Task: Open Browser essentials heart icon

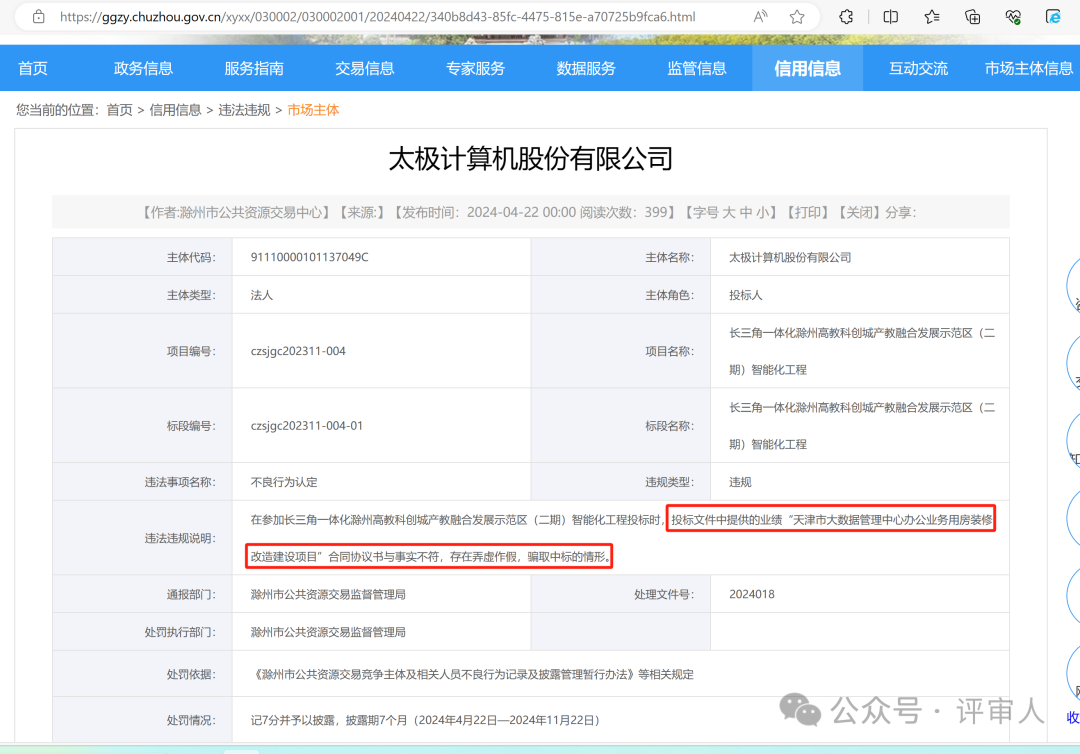Action: (x=1013, y=17)
